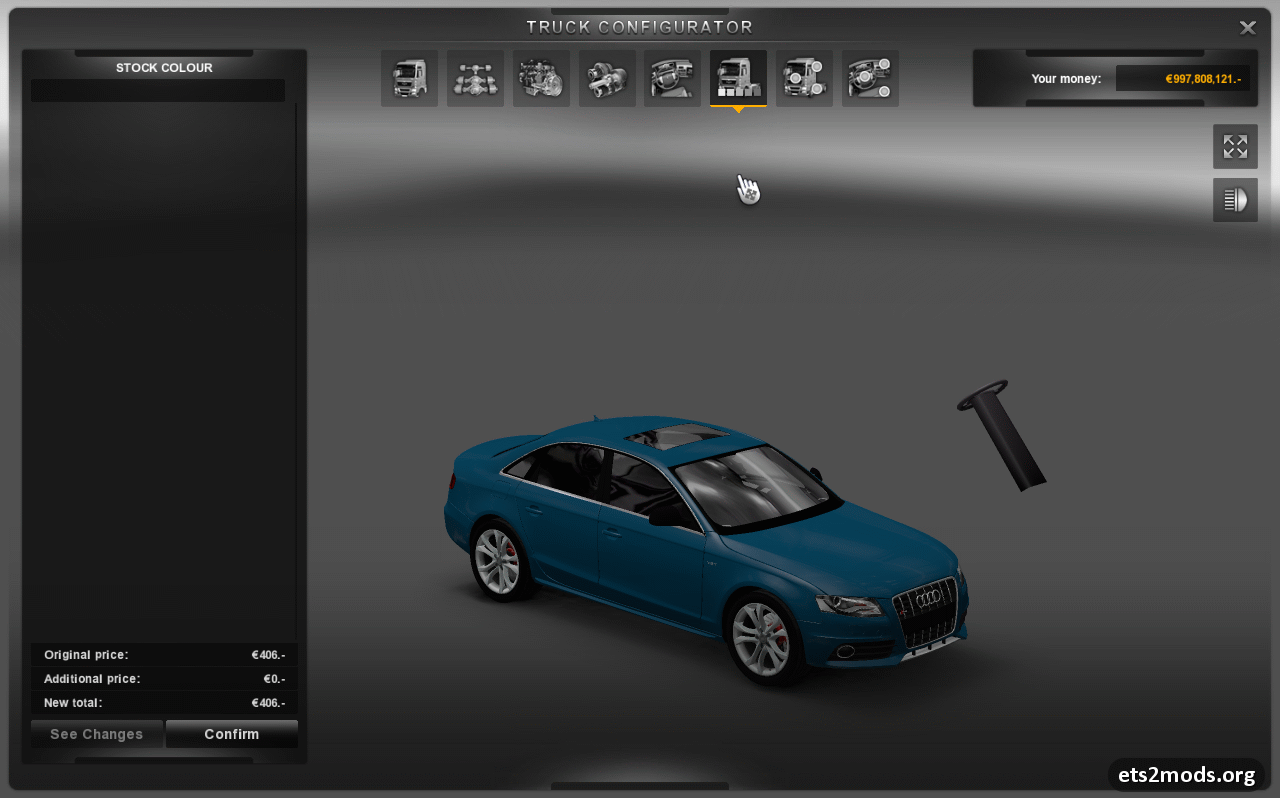Open the cabin selection category icon
1280x798 pixels.
pyautogui.click(x=409, y=78)
